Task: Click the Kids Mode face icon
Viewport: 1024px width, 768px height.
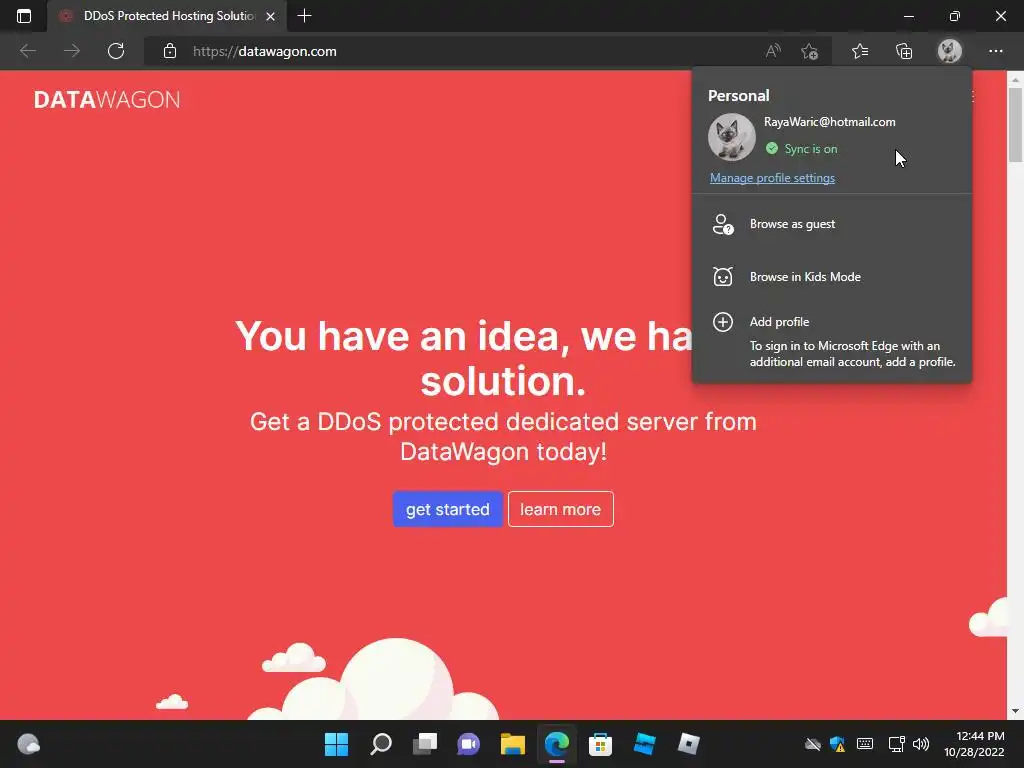Action: (722, 277)
